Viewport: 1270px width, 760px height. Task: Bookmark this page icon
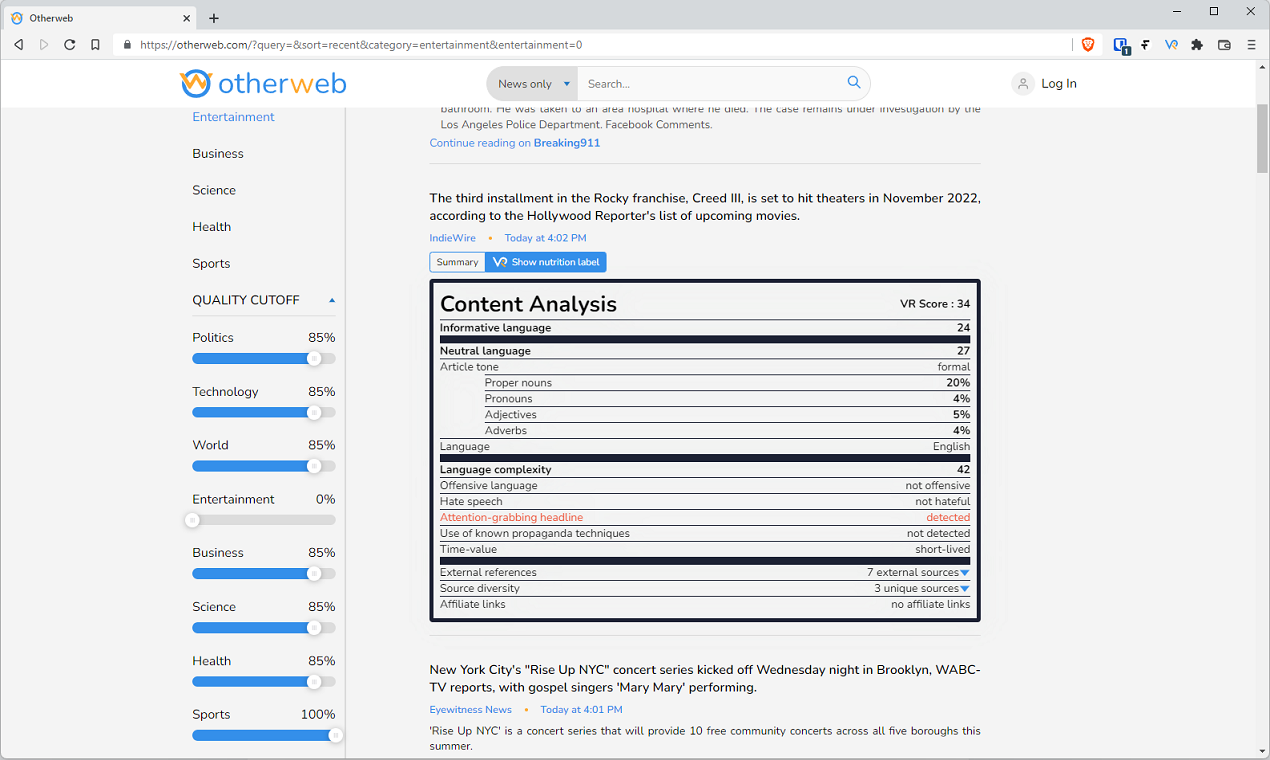click(95, 45)
